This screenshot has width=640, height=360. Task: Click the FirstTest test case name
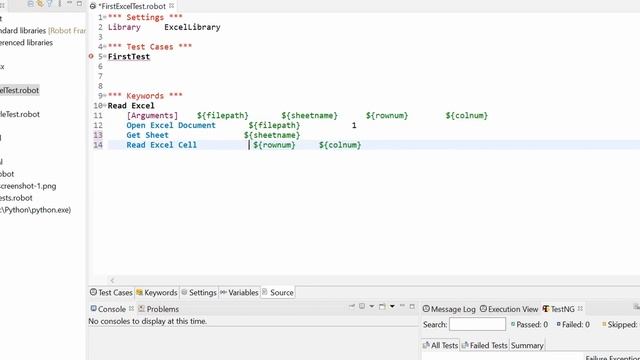coord(129,56)
